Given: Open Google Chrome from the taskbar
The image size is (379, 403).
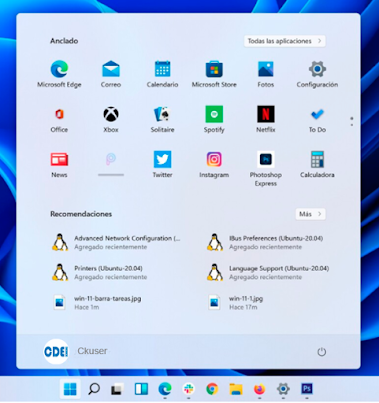Looking at the screenshot, I should (212, 389).
